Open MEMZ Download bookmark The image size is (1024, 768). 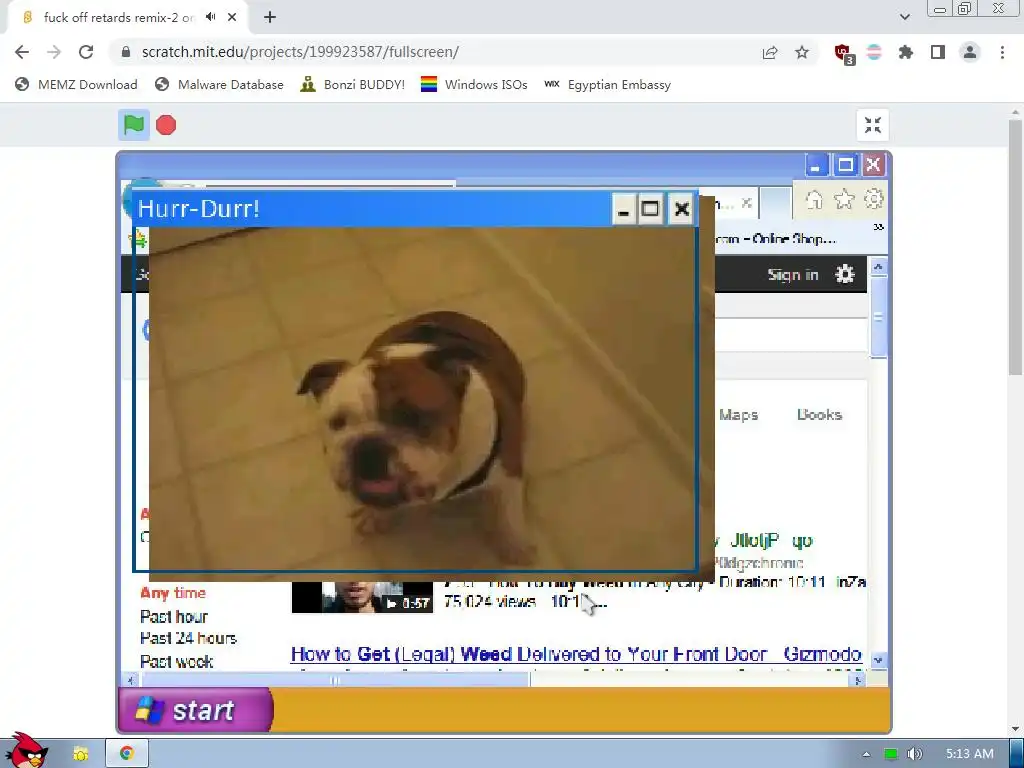coord(76,84)
